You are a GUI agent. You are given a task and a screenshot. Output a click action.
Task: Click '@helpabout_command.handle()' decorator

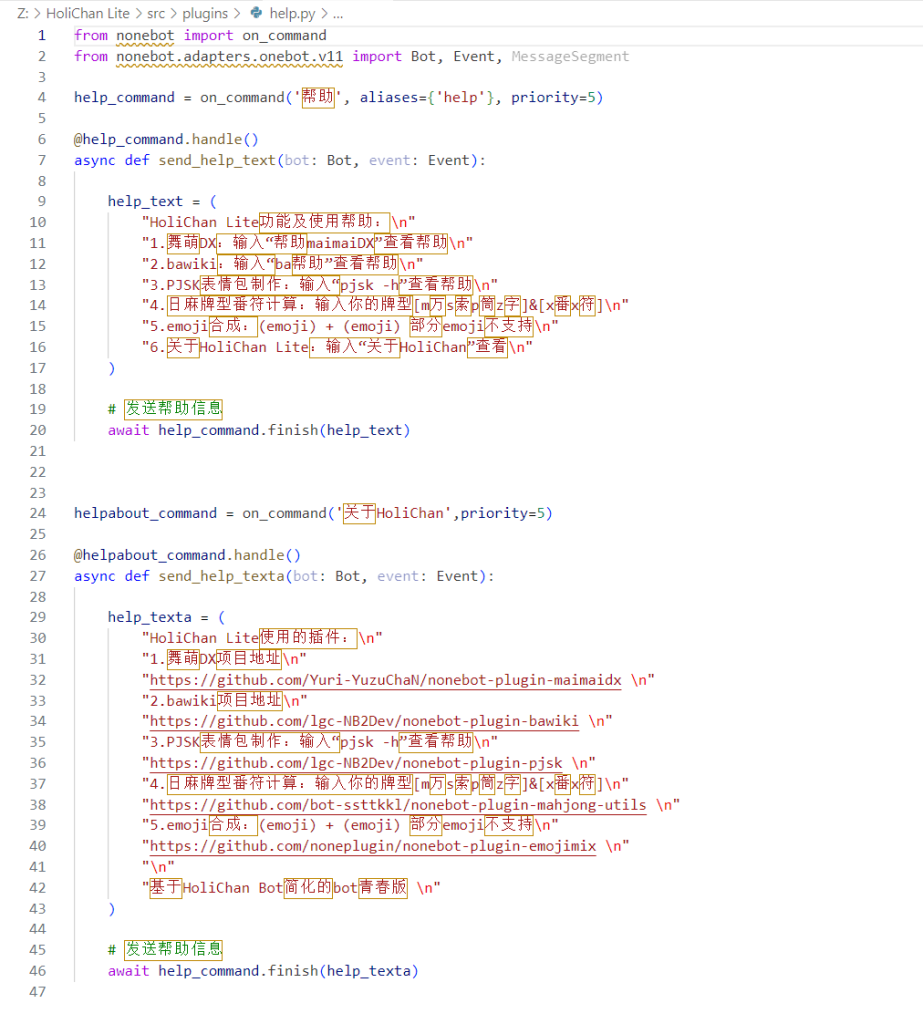[x=187, y=555]
